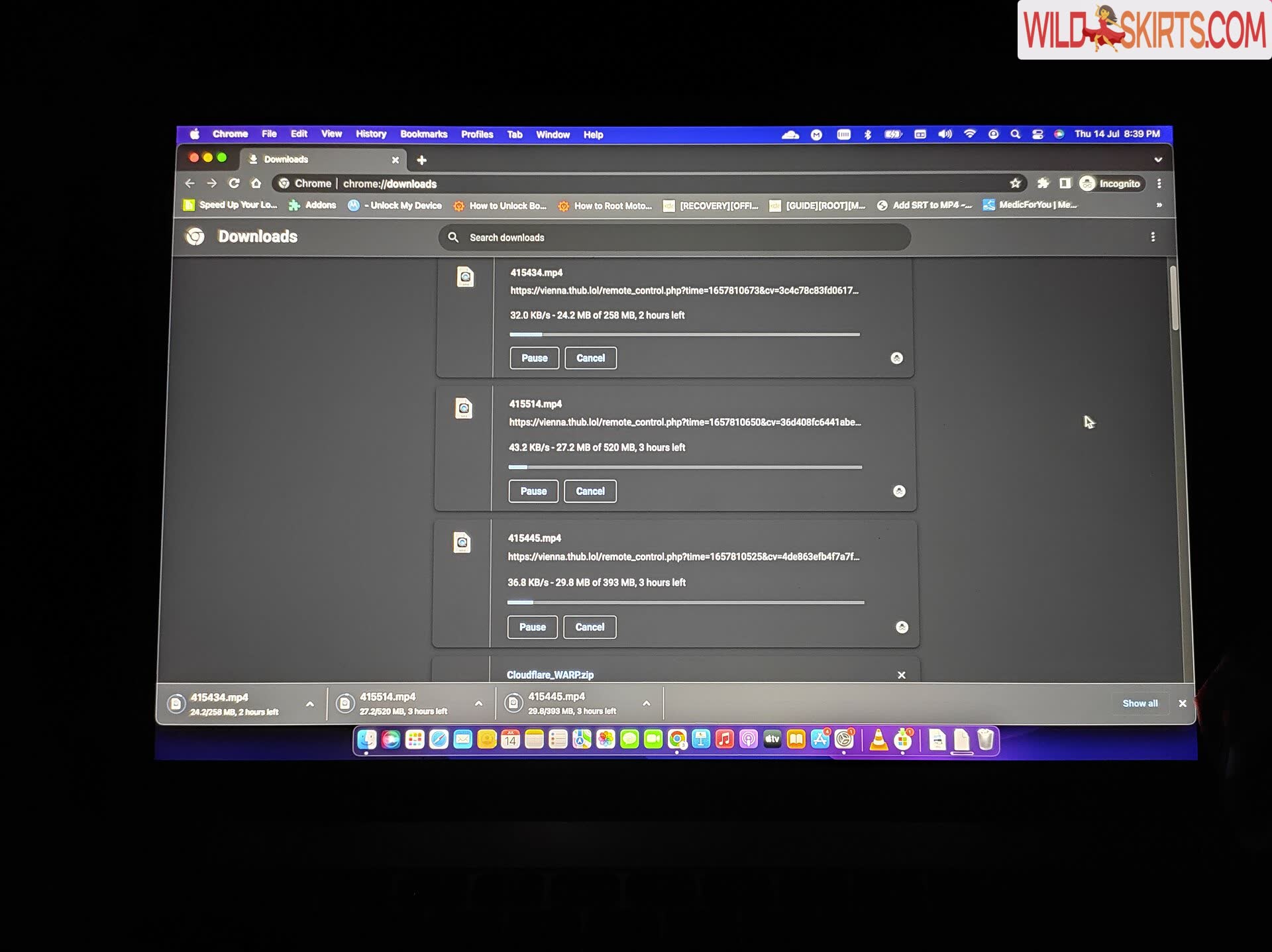Click the circular info icon for 415434.mp4
This screenshot has height=952, width=1272.
pos(896,357)
